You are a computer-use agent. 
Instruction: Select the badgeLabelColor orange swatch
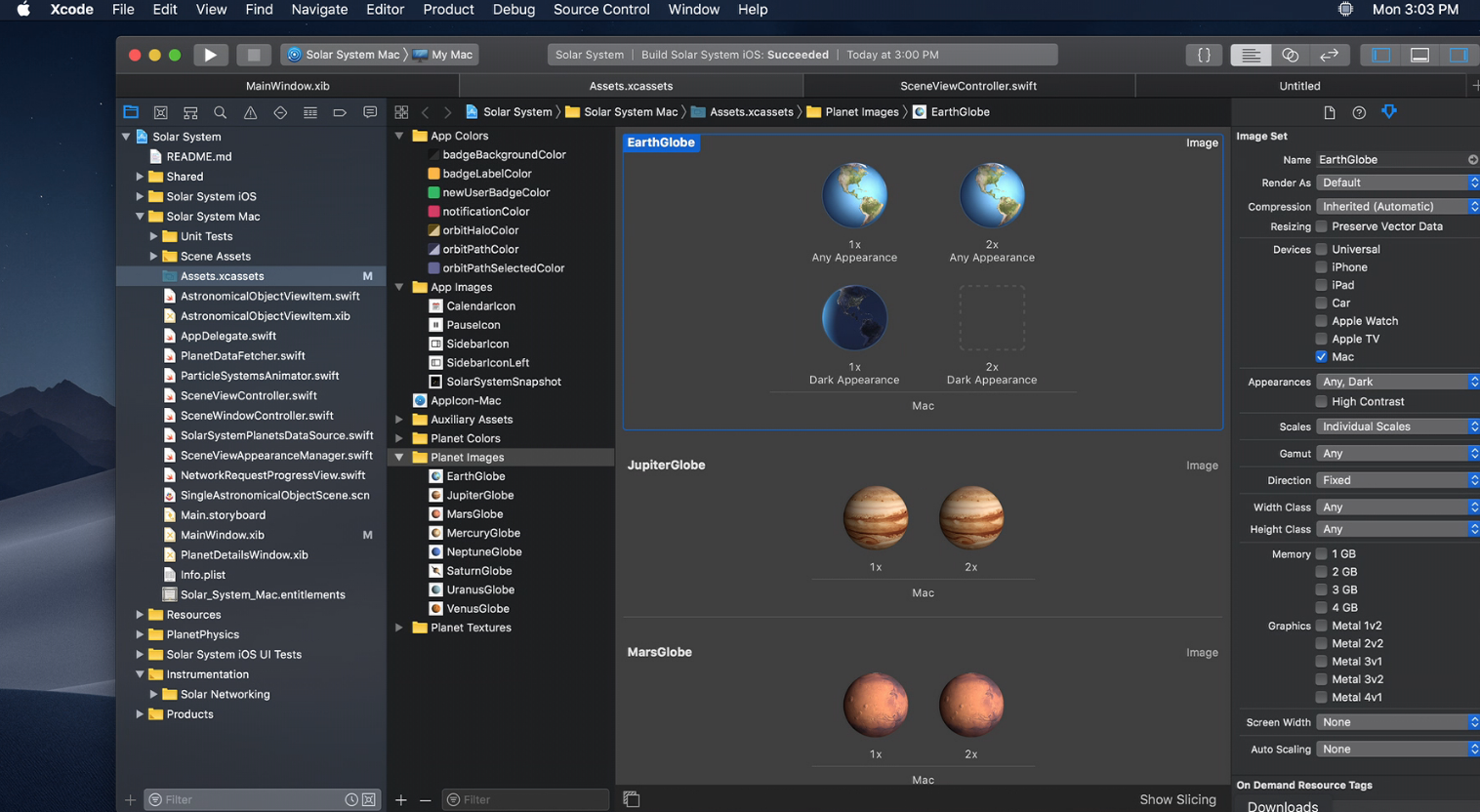click(433, 174)
